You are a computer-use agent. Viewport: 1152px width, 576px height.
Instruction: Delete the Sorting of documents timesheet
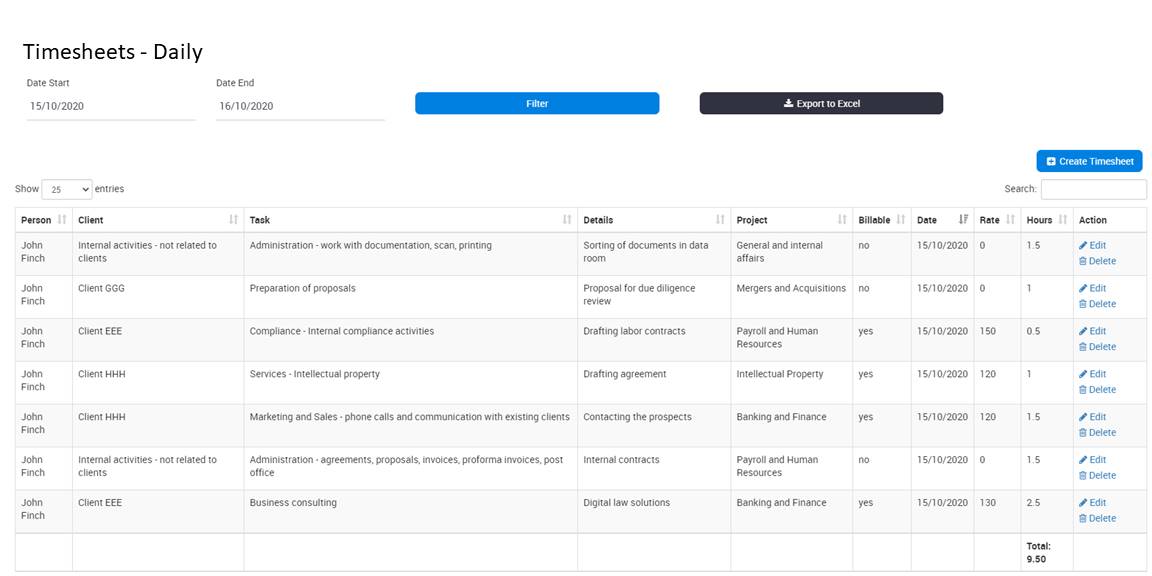coord(1097,261)
